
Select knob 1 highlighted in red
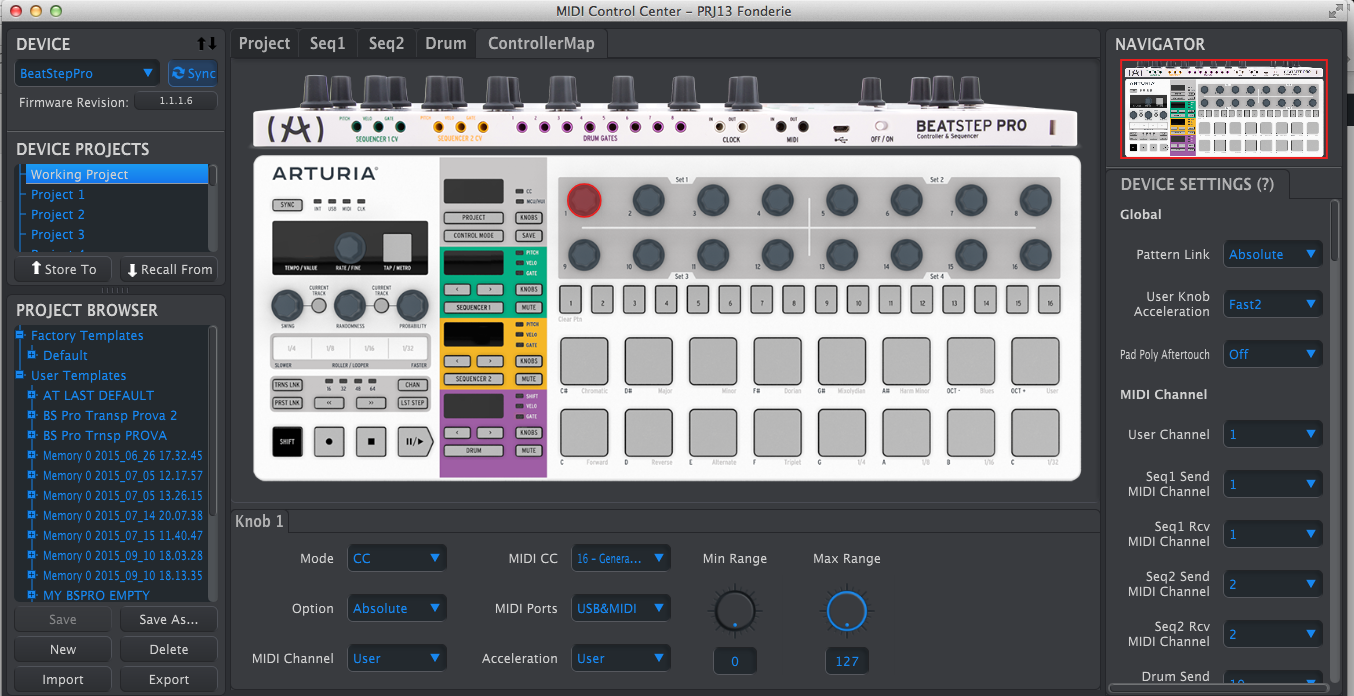pyautogui.click(x=585, y=199)
